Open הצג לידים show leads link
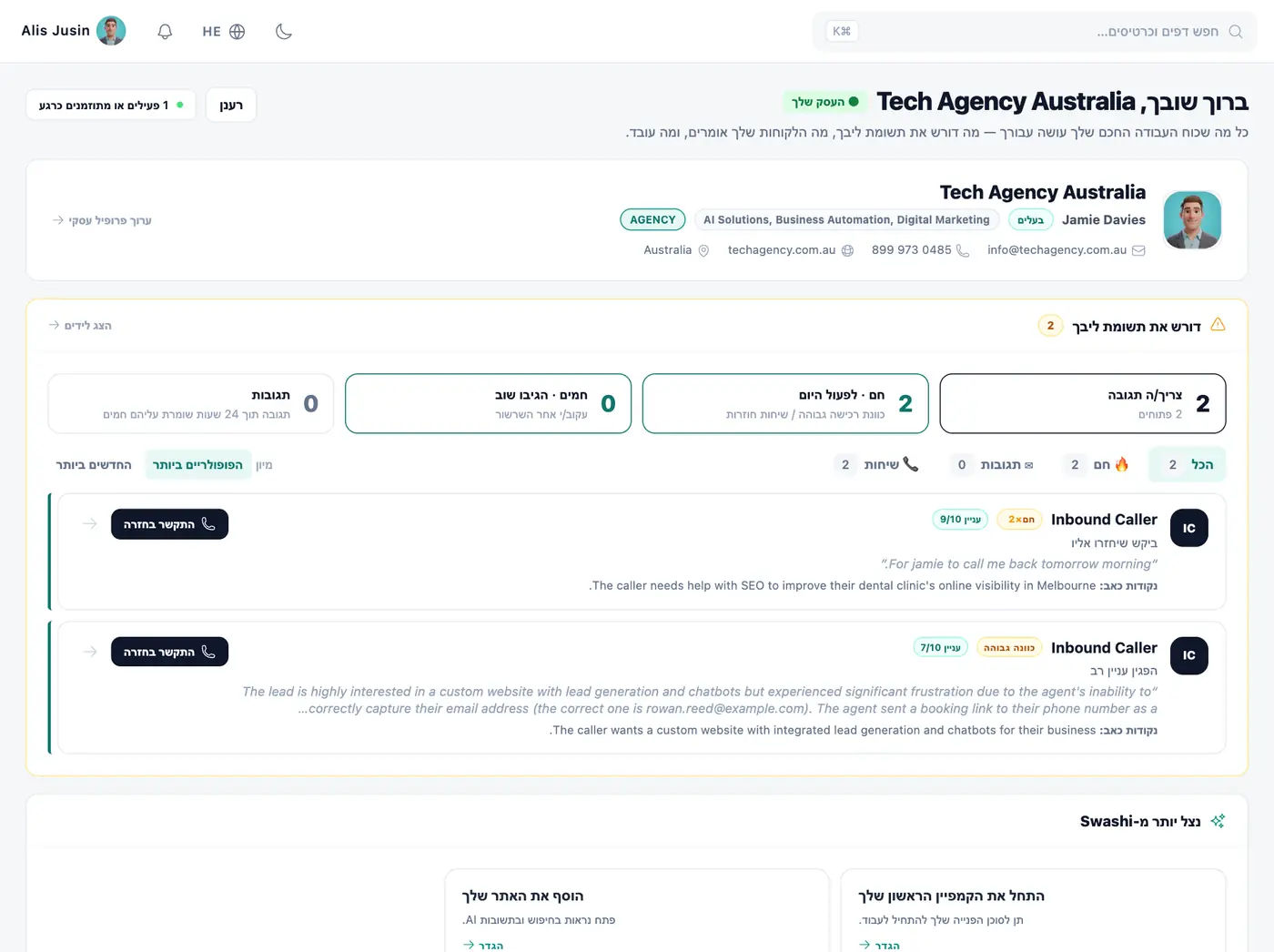Screen dimensions: 1274x952 (x=80, y=325)
